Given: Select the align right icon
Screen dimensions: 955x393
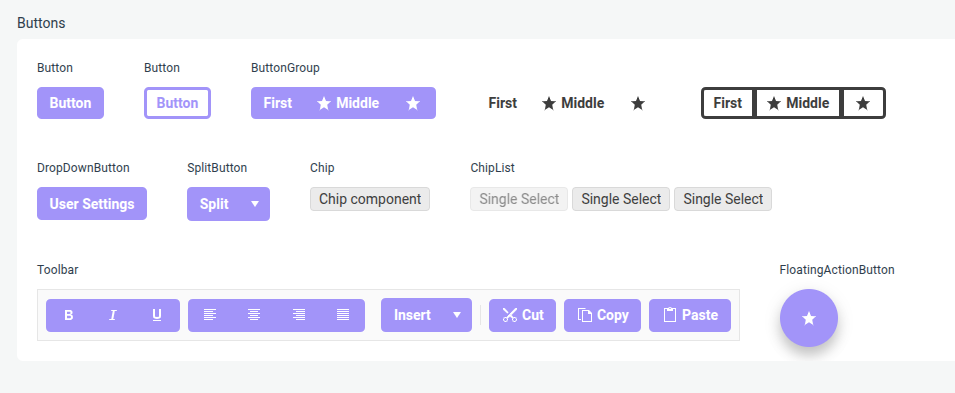Looking at the screenshot, I should point(298,315).
